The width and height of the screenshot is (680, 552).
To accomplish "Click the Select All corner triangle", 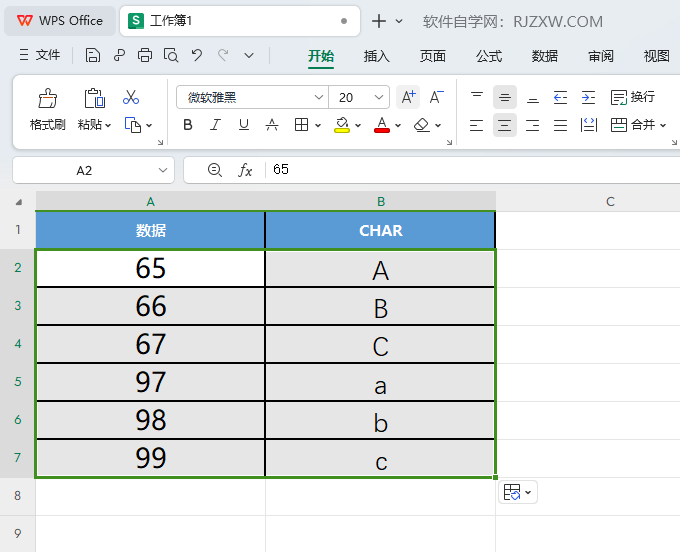I will click(x=18, y=202).
